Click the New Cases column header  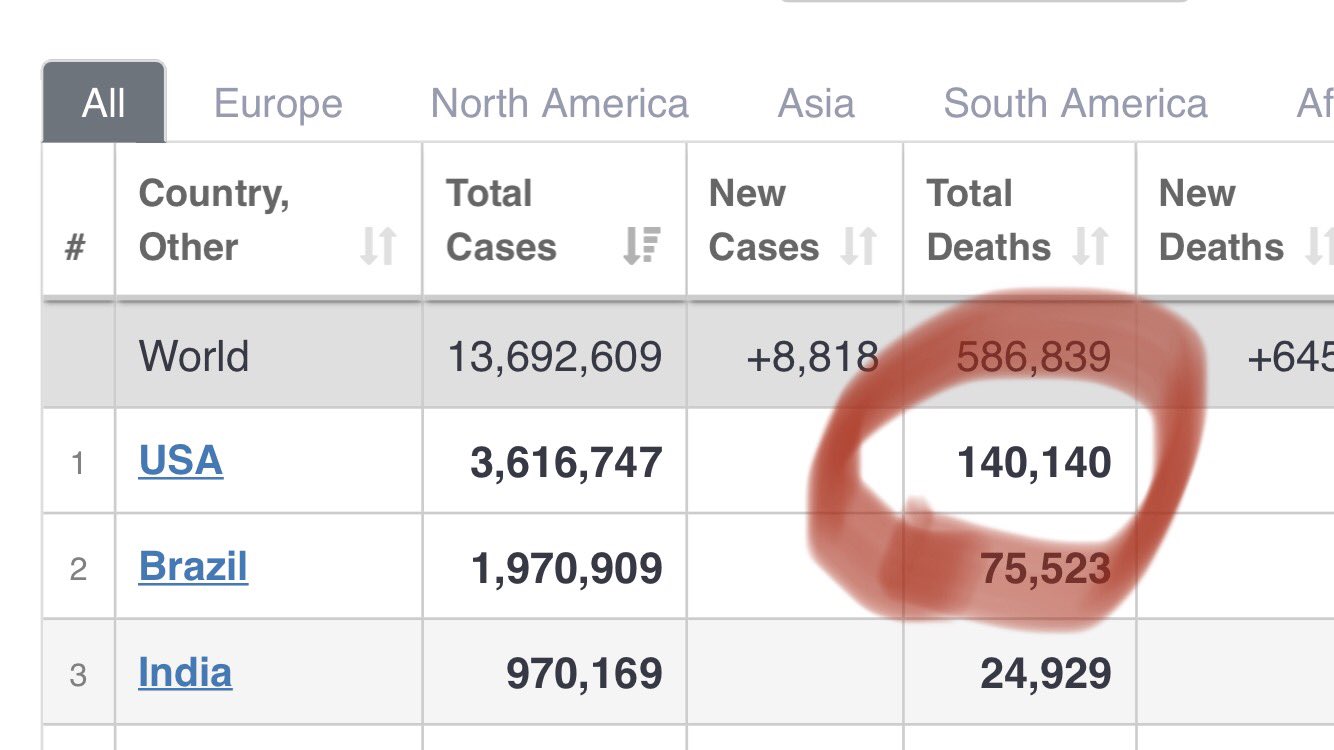795,220
